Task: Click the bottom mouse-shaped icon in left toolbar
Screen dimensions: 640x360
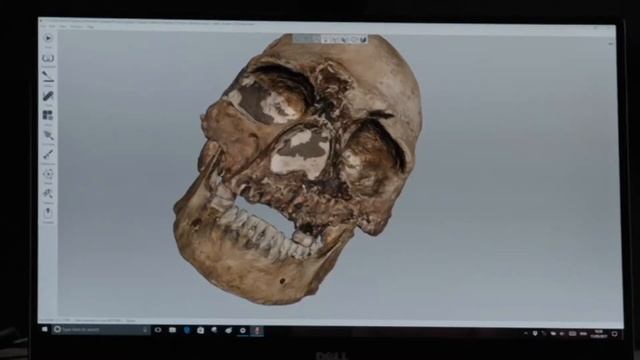Action: (48, 212)
